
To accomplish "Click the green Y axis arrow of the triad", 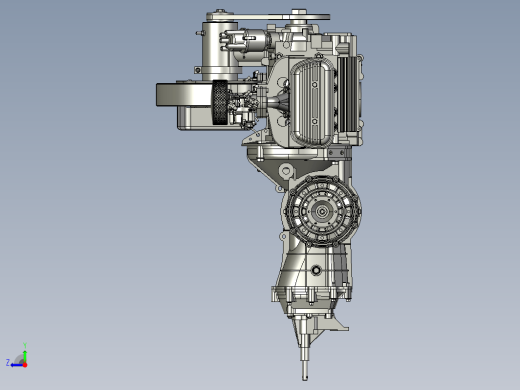I will [25, 355].
